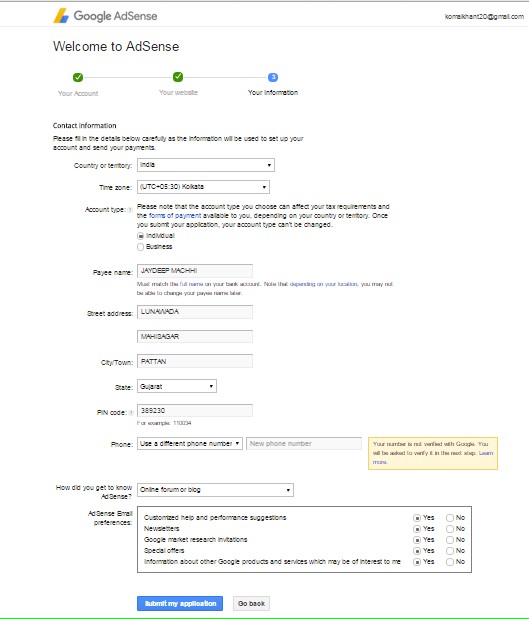529x619 pixels.
Task: Click the City/Town field
Action: click(195, 362)
